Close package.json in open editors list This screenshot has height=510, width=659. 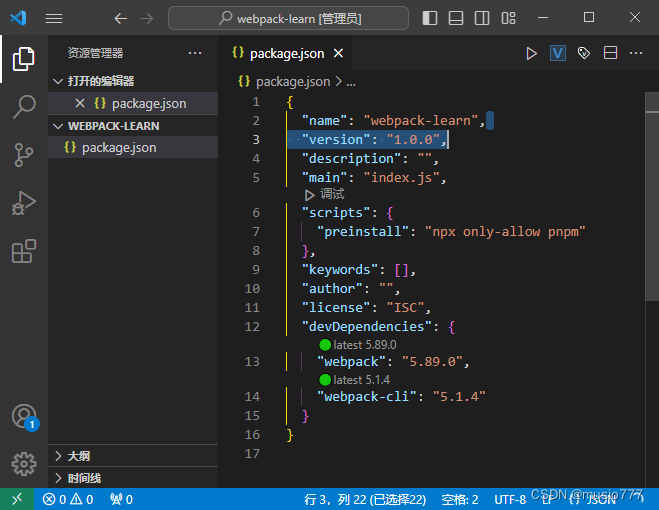[80, 103]
